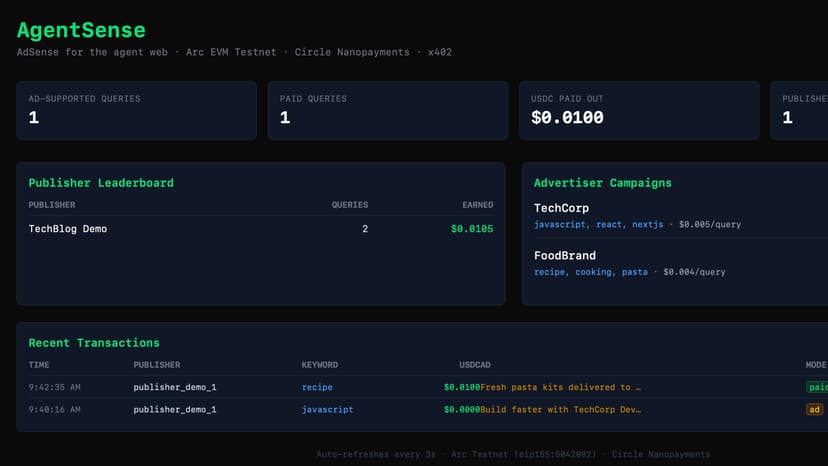The image size is (828, 466).
Task: Select the TechCorp campaign name
Action: (x=561, y=208)
